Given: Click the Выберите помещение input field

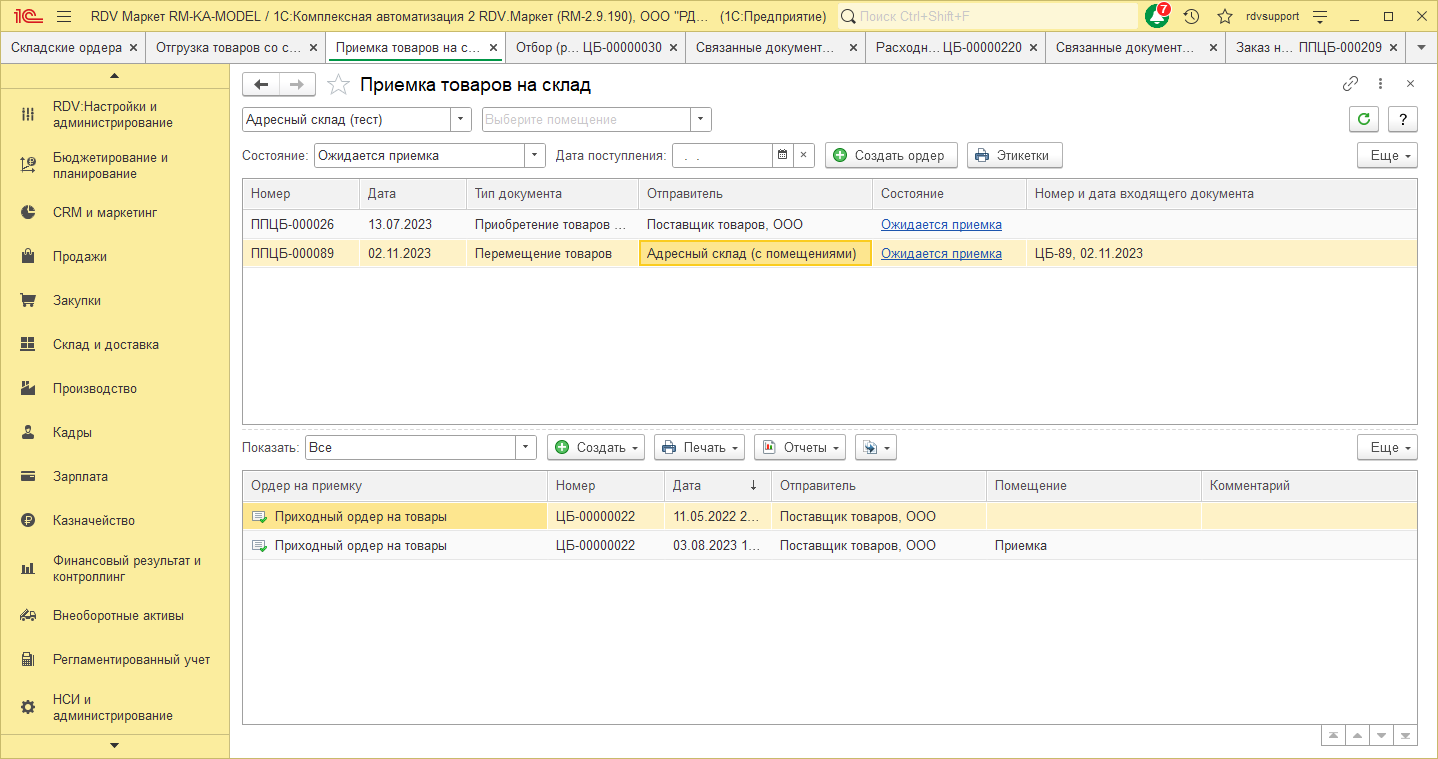Looking at the screenshot, I should [585, 120].
